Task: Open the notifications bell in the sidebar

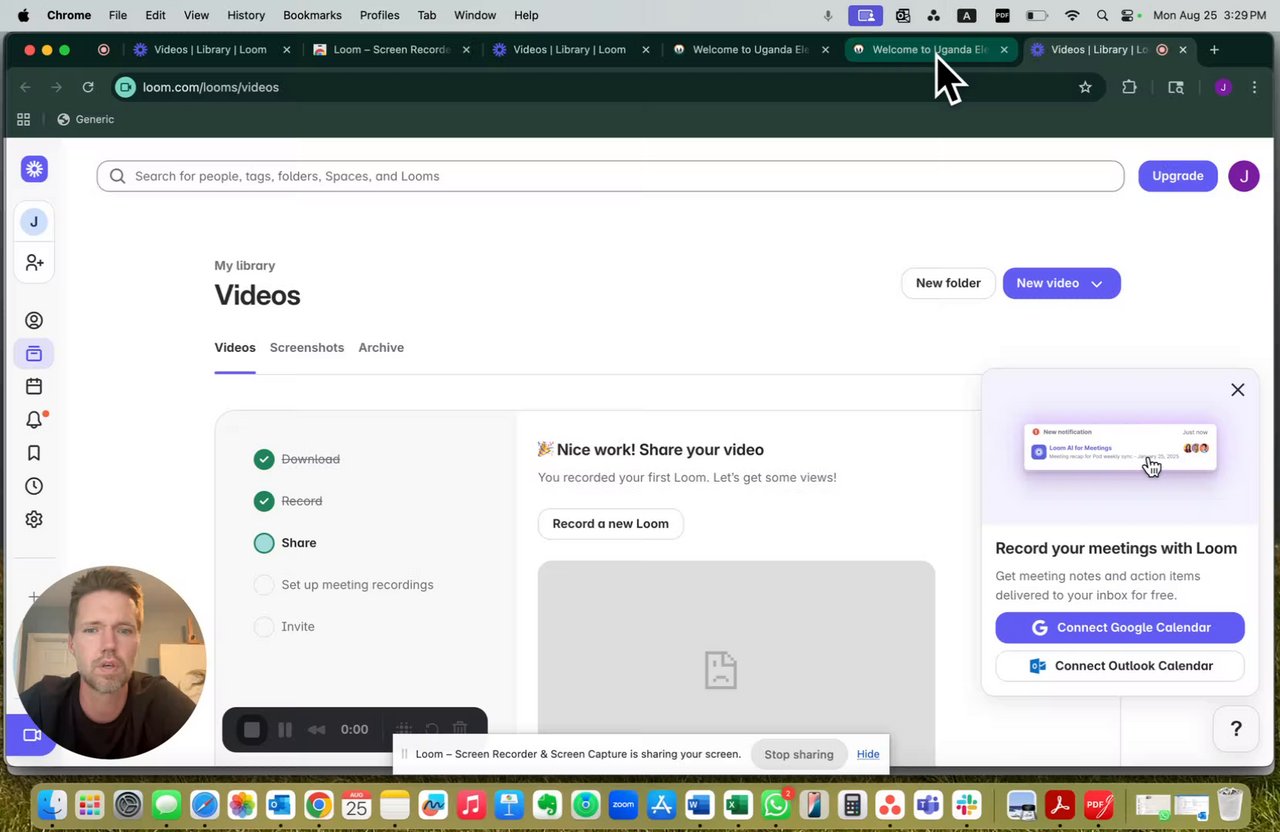Action: (34, 420)
